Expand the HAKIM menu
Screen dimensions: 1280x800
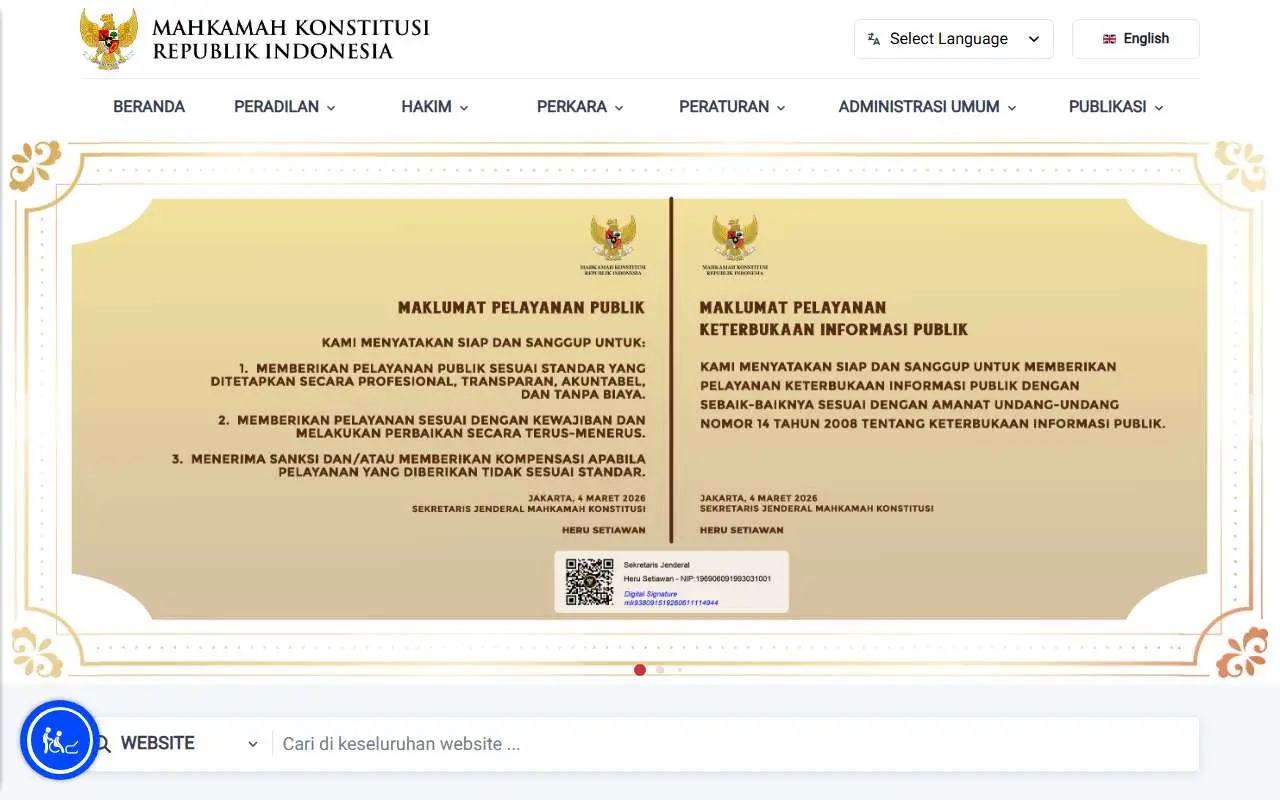[x=435, y=107]
